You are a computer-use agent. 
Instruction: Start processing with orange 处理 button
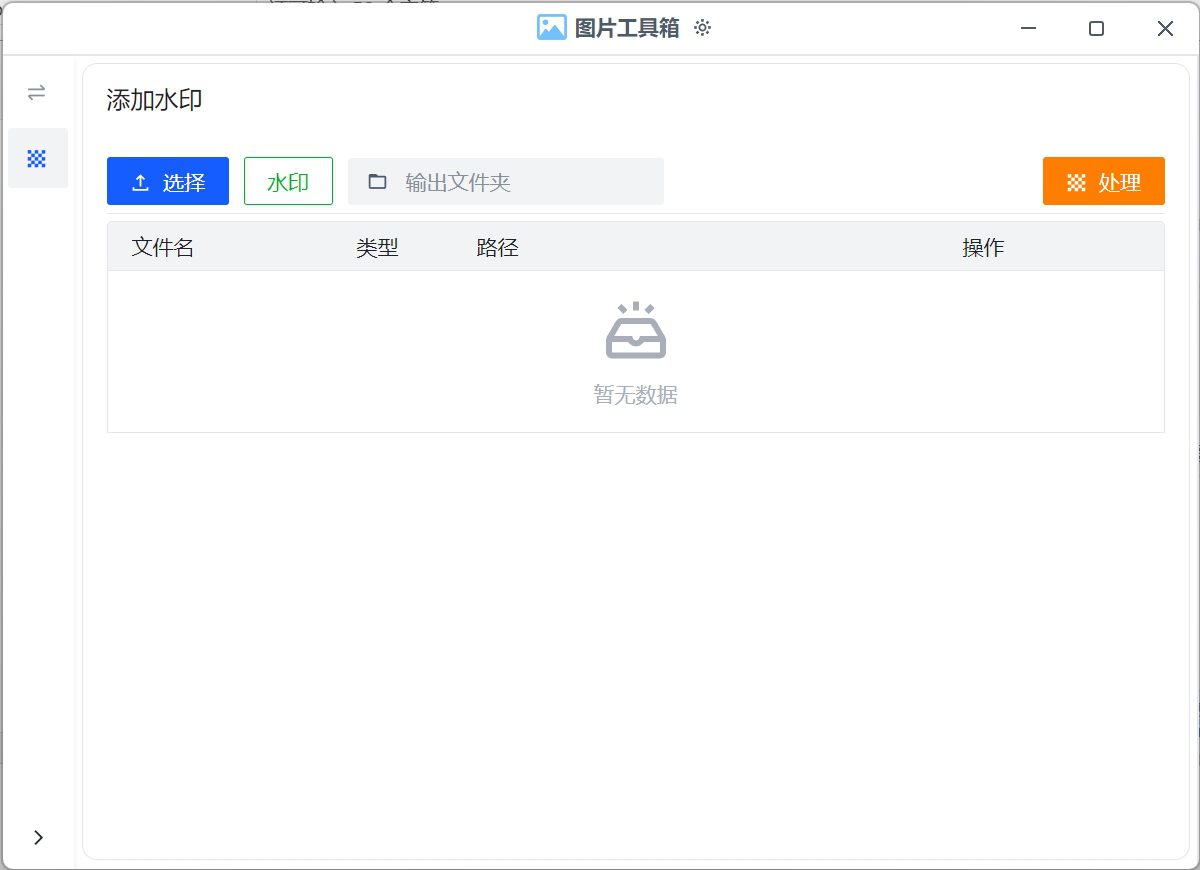[x=1104, y=181]
